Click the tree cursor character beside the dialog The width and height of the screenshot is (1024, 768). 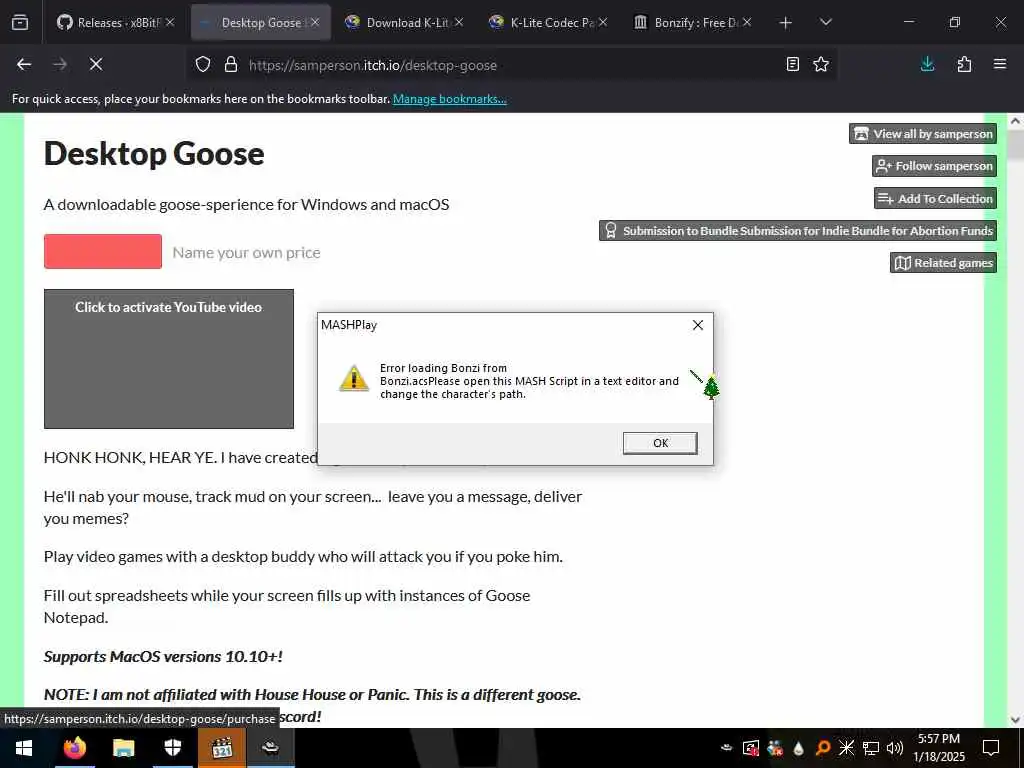click(x=711, y=387)
